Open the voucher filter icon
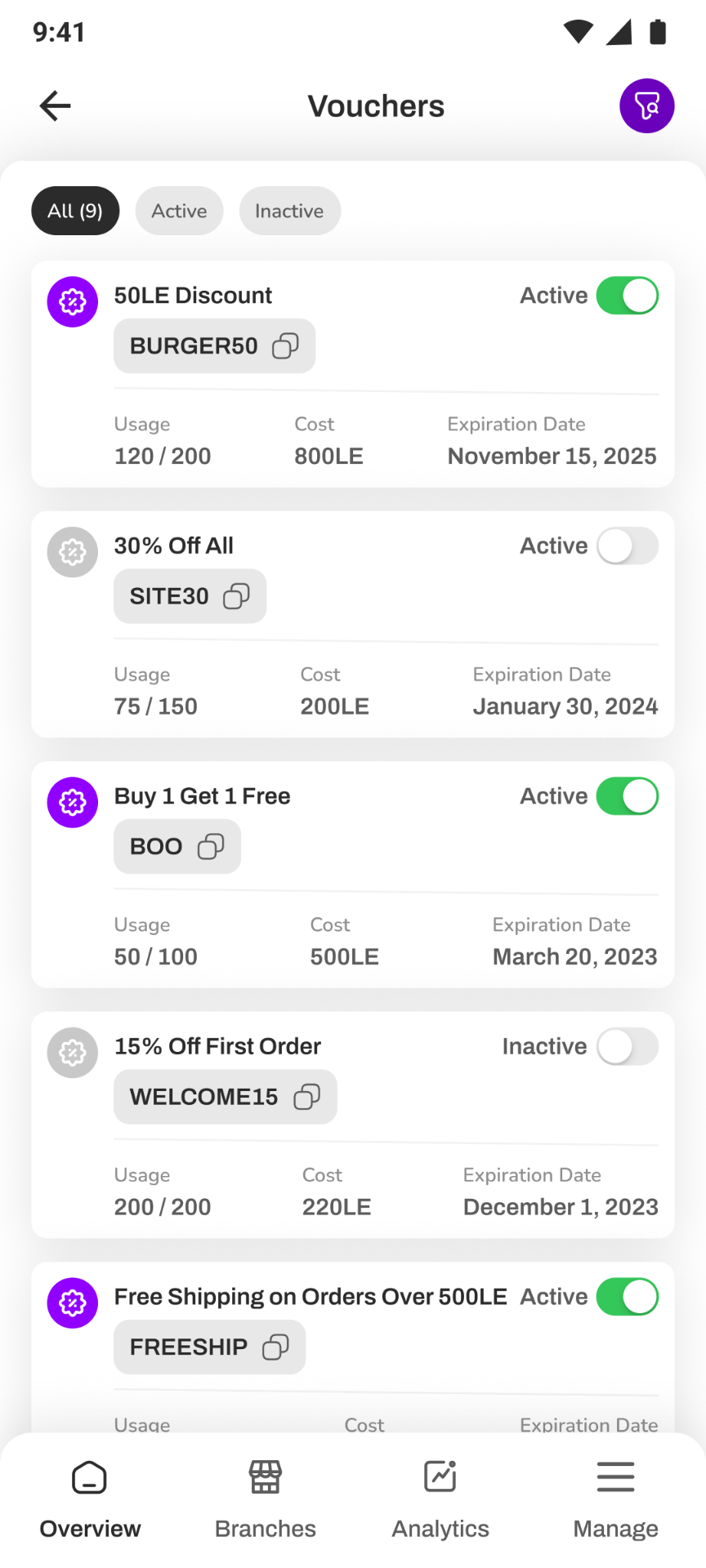 (x=646, y=106)
